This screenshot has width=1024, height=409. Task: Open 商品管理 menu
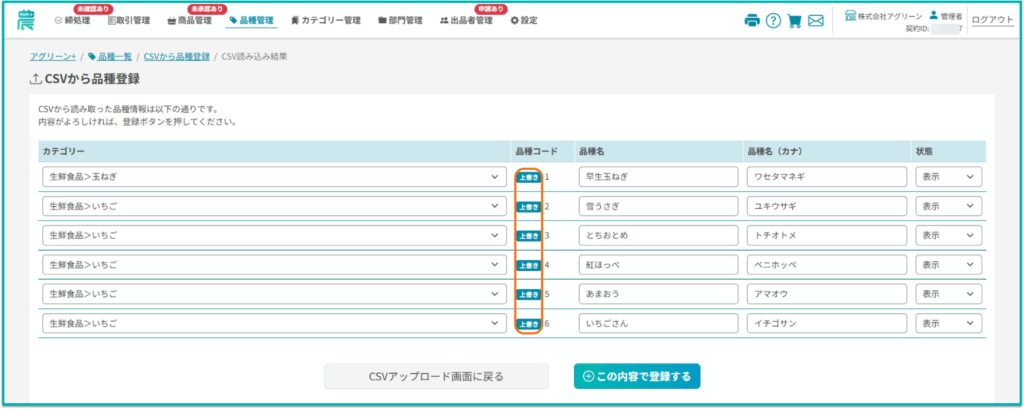point(188,21)
